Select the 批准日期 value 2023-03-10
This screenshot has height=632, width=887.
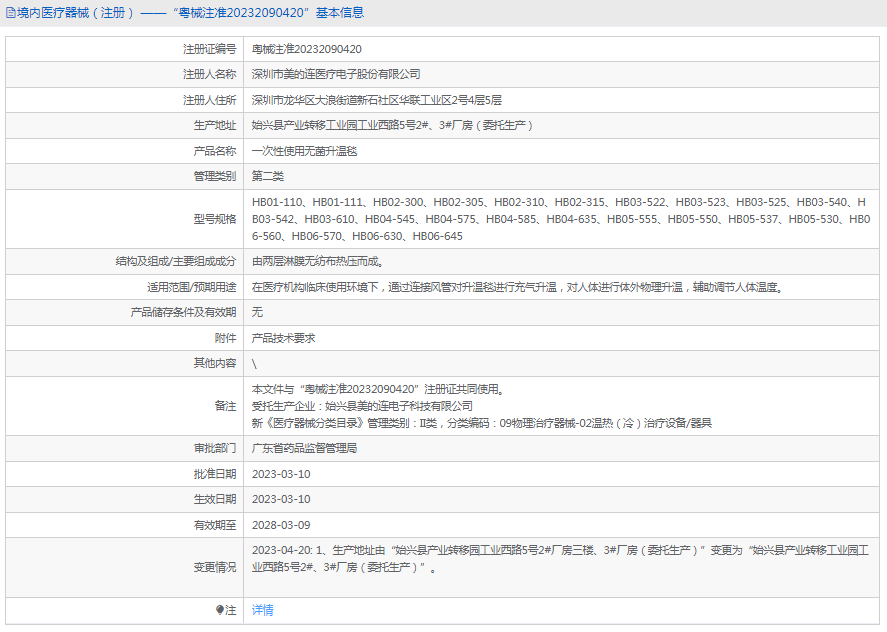tap(281, 474)
